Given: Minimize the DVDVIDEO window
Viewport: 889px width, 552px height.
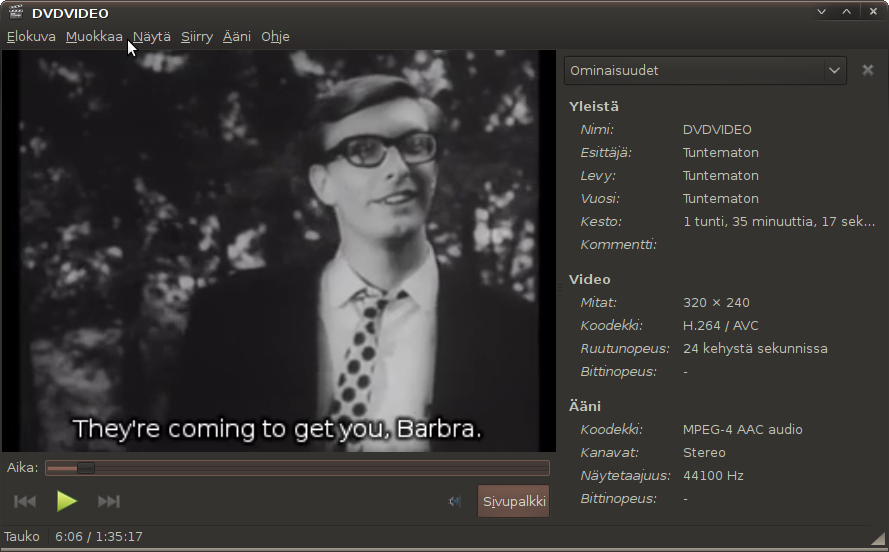Looking at the screenshot, I should click(822, 13).
